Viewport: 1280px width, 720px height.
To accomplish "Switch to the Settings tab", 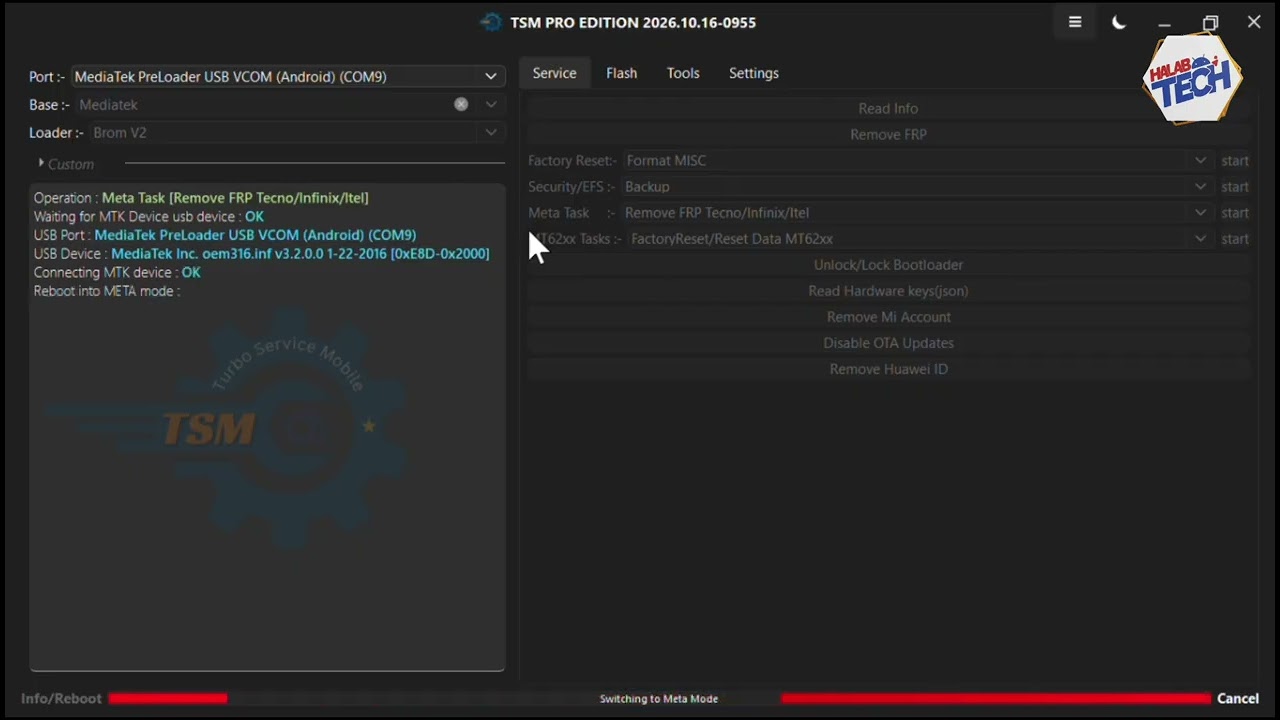I will pyautogui.click(x=753, y=73).
